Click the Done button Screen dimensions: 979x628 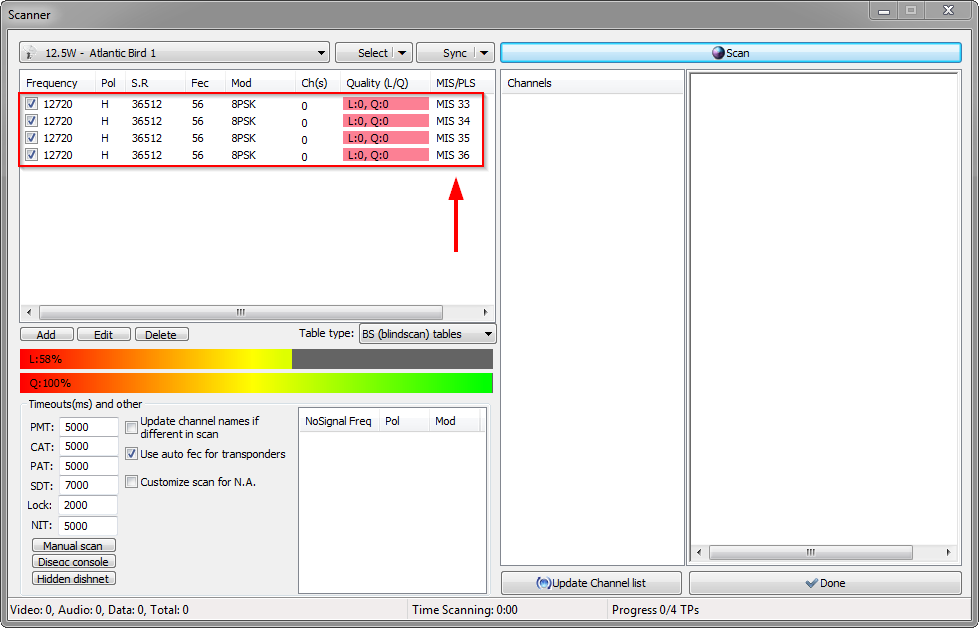pyautogui.click(x=825, y=583)
